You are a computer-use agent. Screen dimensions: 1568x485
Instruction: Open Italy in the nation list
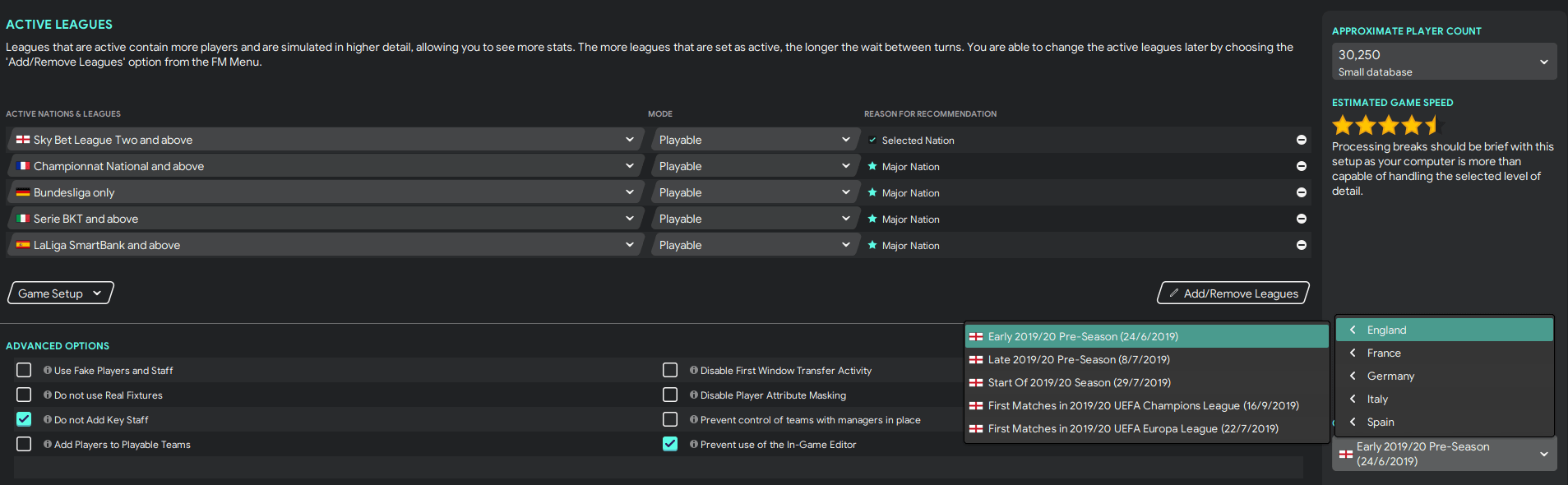1444,399
